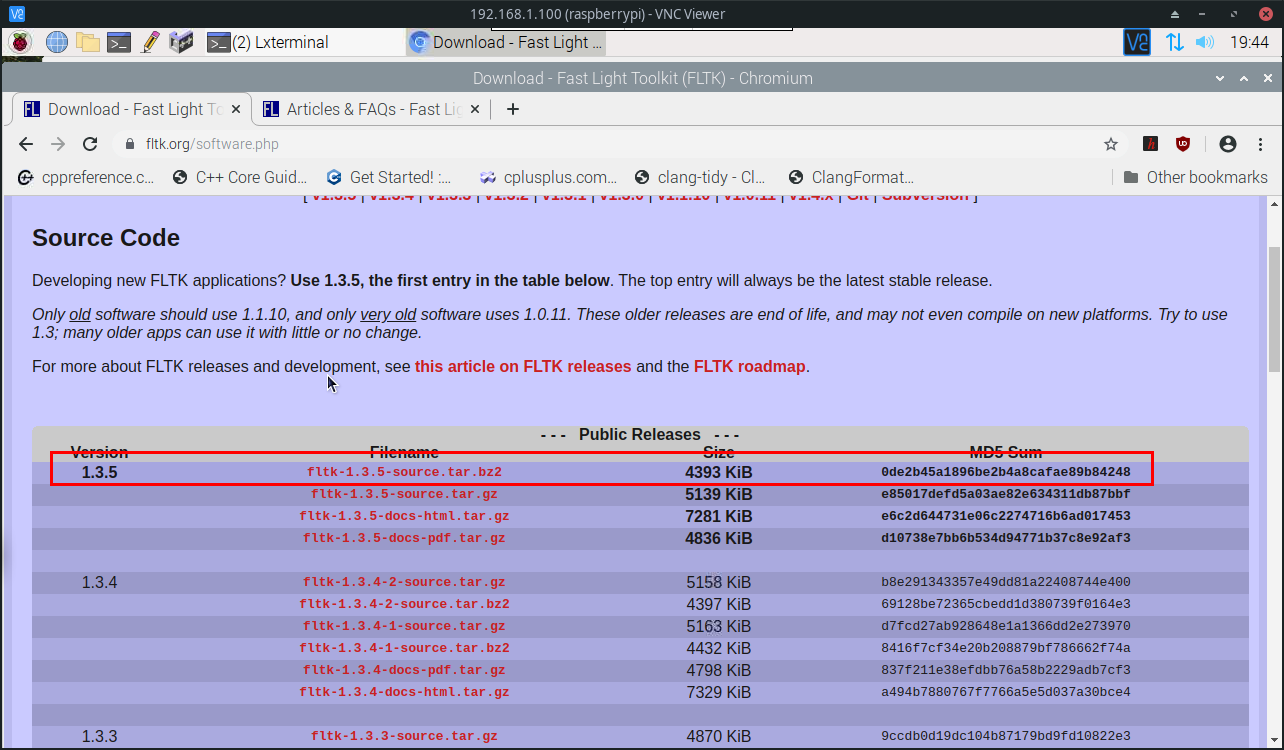This screenshot has height=750, width=1284.
Task: Open the Chromium profile avatar icon
Action: [x=1228, y=144]
